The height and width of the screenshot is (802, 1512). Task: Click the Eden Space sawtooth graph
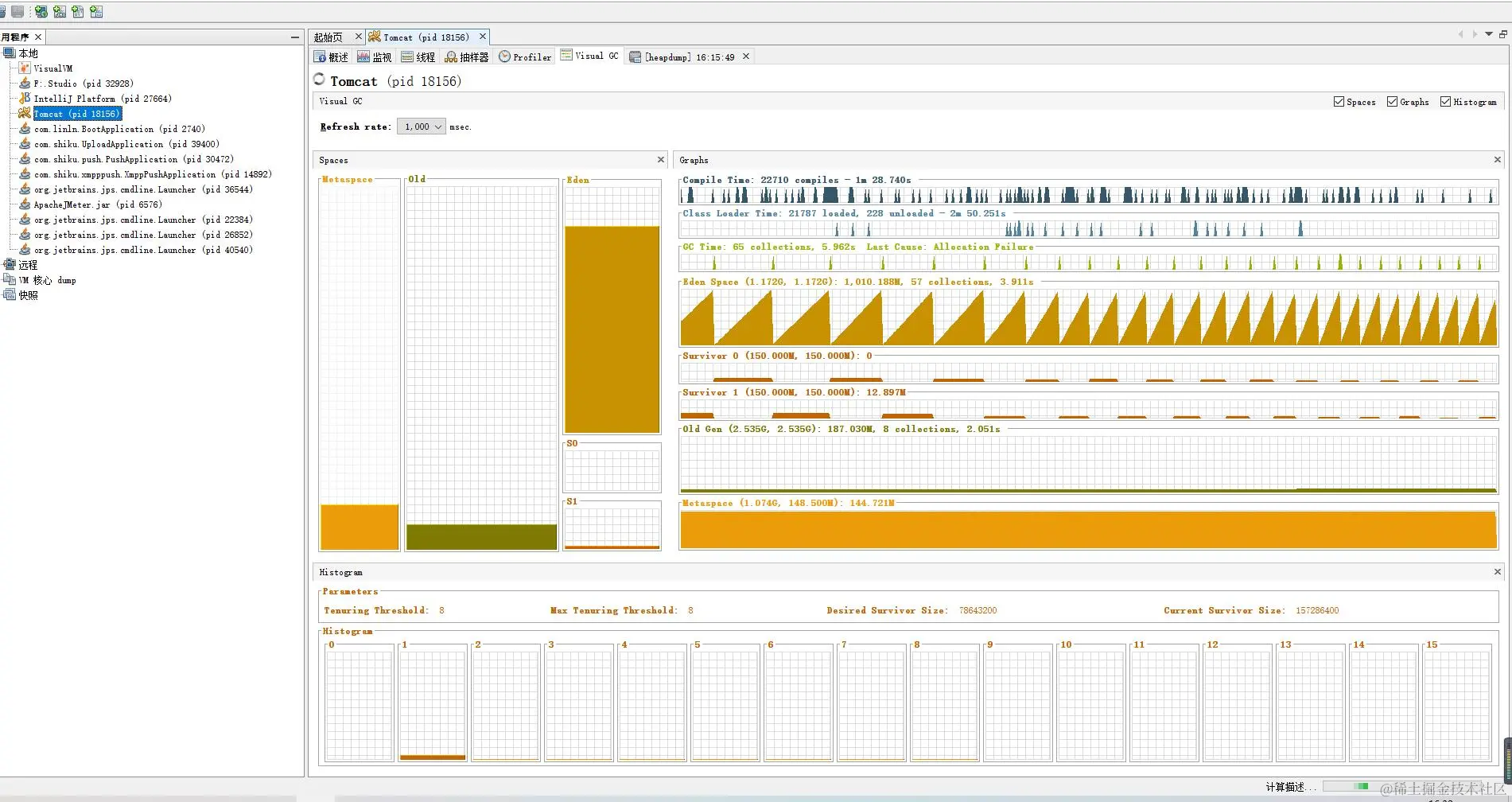1088,317
